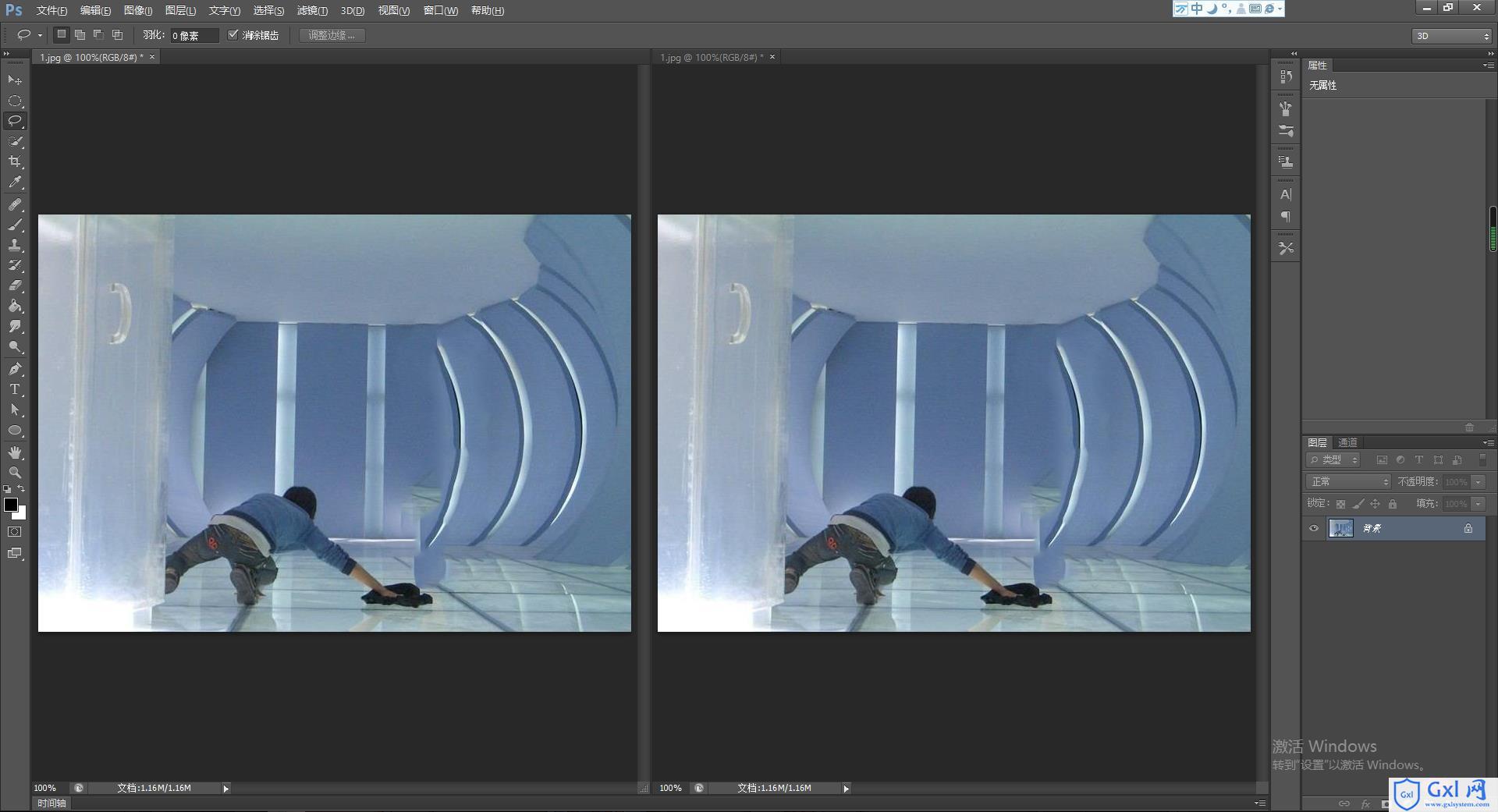Open the Lasso tool preset picker arrow
Image resolution: width=1498 pixels, height=812 pixels.
coord(40,35)
